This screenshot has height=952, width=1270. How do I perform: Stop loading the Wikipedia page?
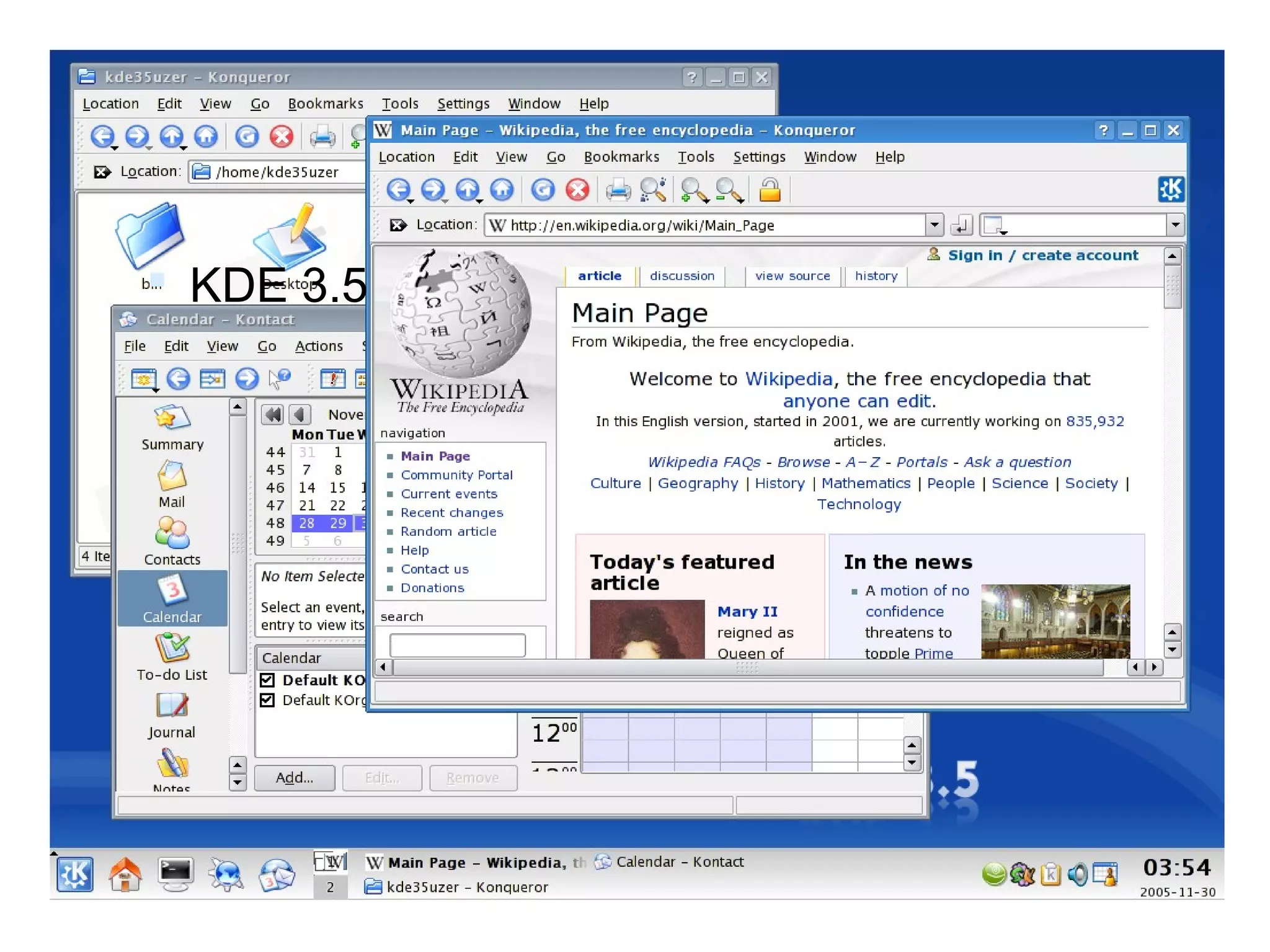577,189
